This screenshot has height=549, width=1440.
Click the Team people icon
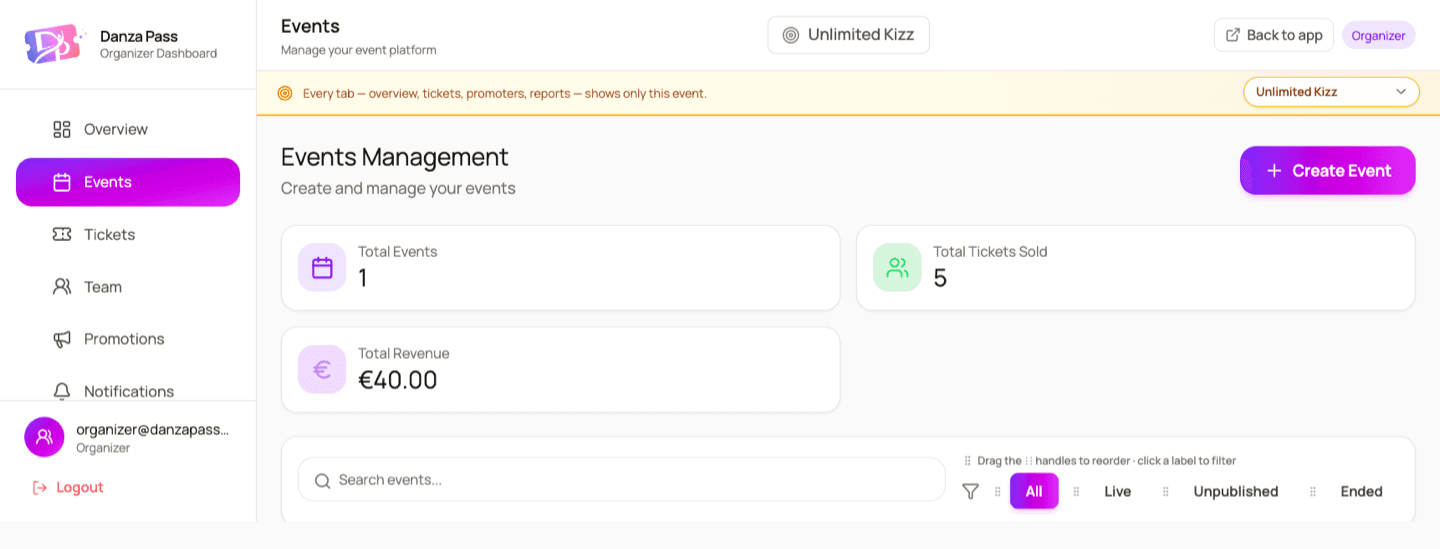pos(62,287)
